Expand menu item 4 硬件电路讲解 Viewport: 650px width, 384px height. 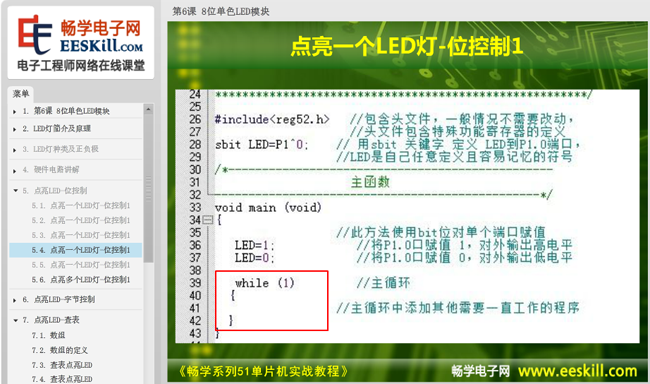[15, 170]
